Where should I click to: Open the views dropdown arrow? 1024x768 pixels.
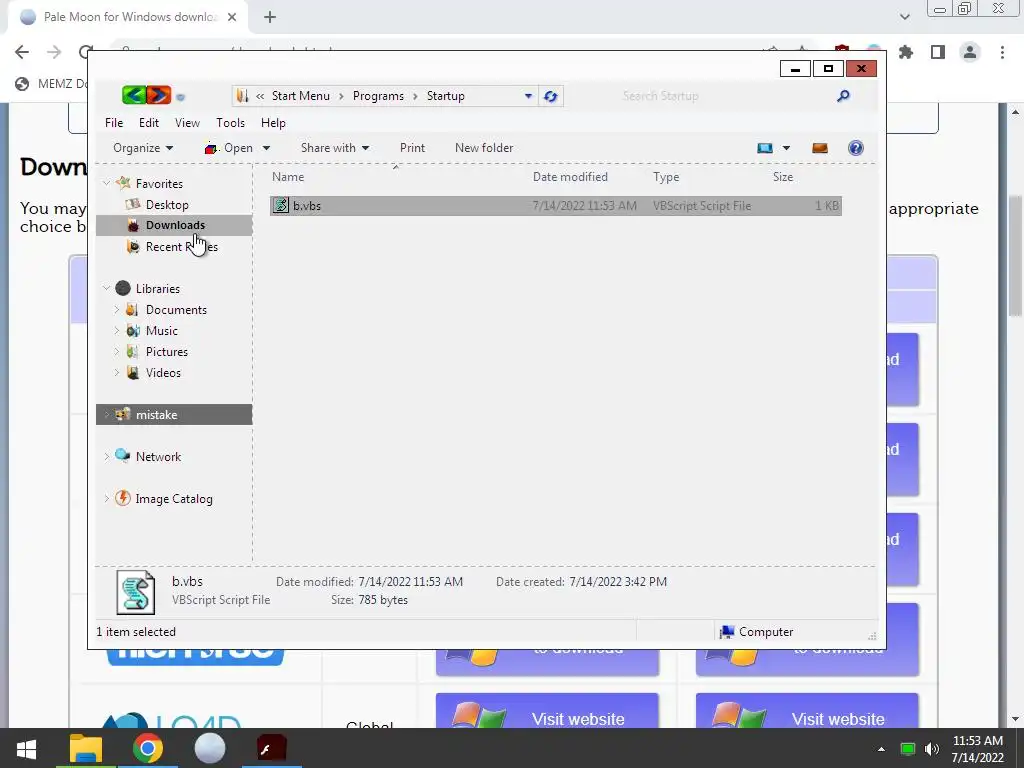point(786,148)
